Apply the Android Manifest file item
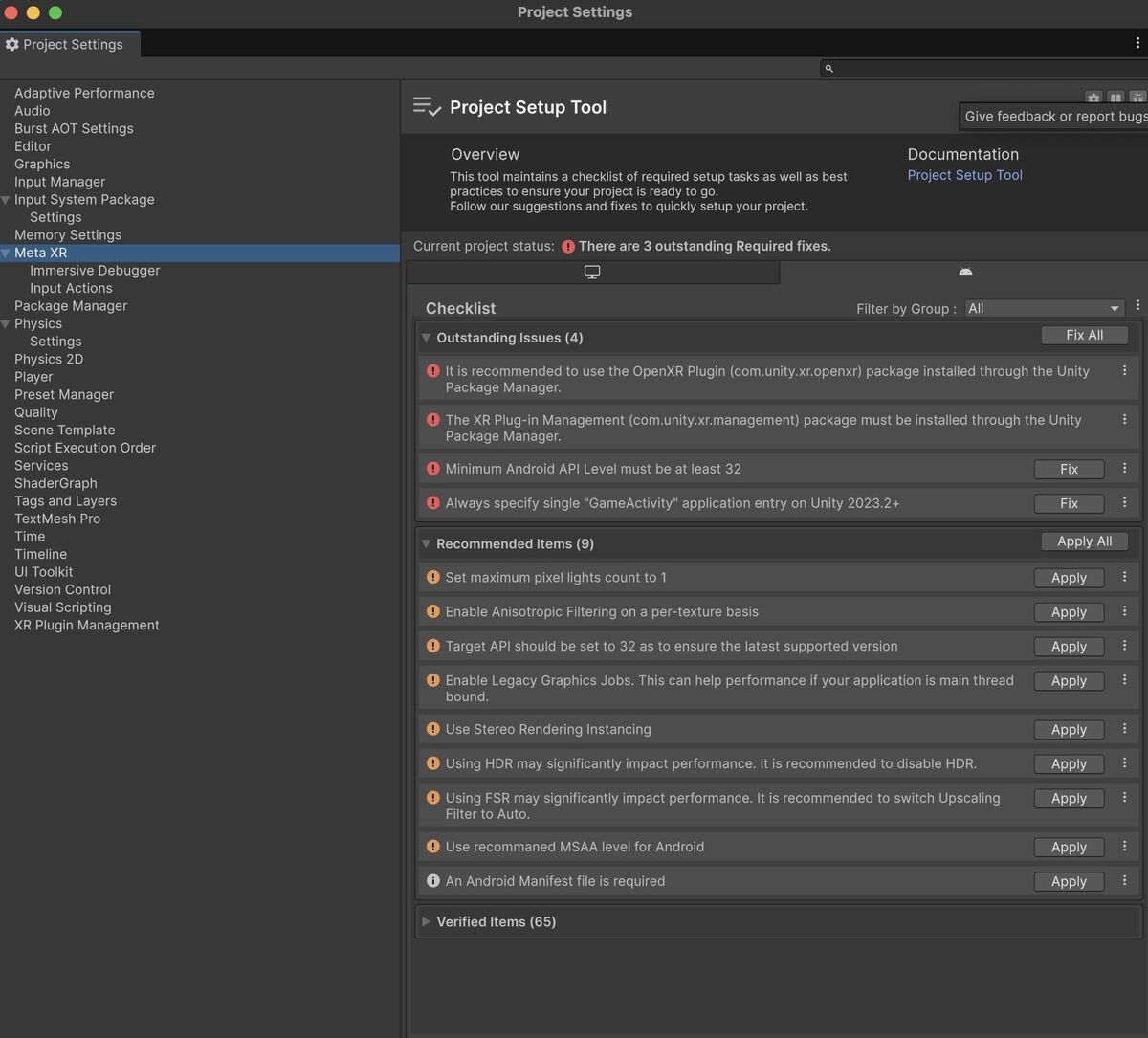The width and height of the screenshot is (1148, 1038). coord(1069,882)
